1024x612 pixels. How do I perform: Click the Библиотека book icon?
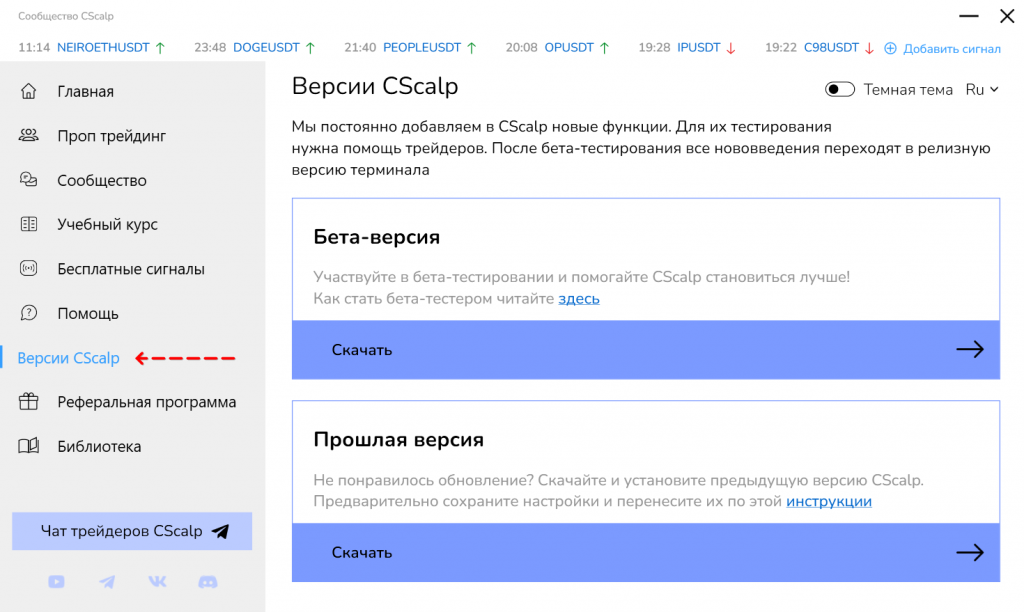[29, 446]
